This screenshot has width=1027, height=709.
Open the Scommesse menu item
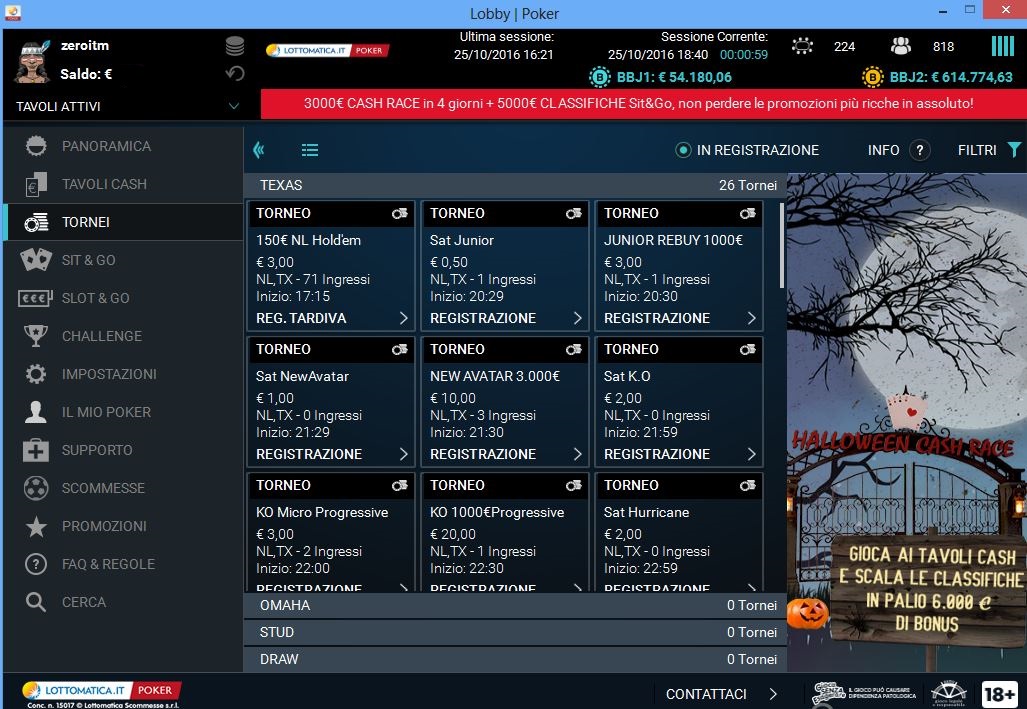[123, 488]
